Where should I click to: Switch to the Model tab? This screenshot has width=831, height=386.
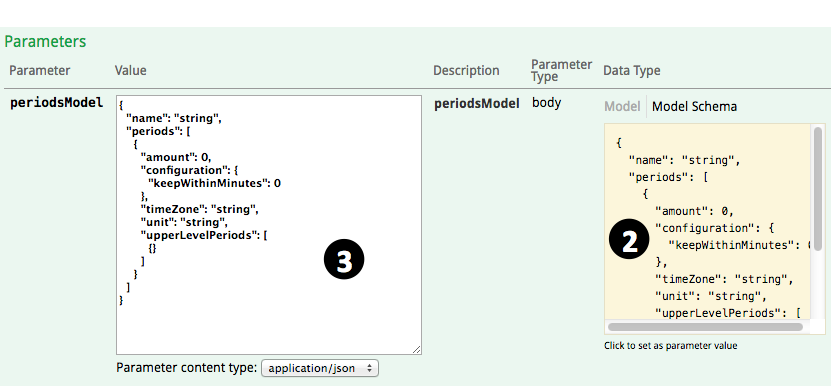click(622, 107)
